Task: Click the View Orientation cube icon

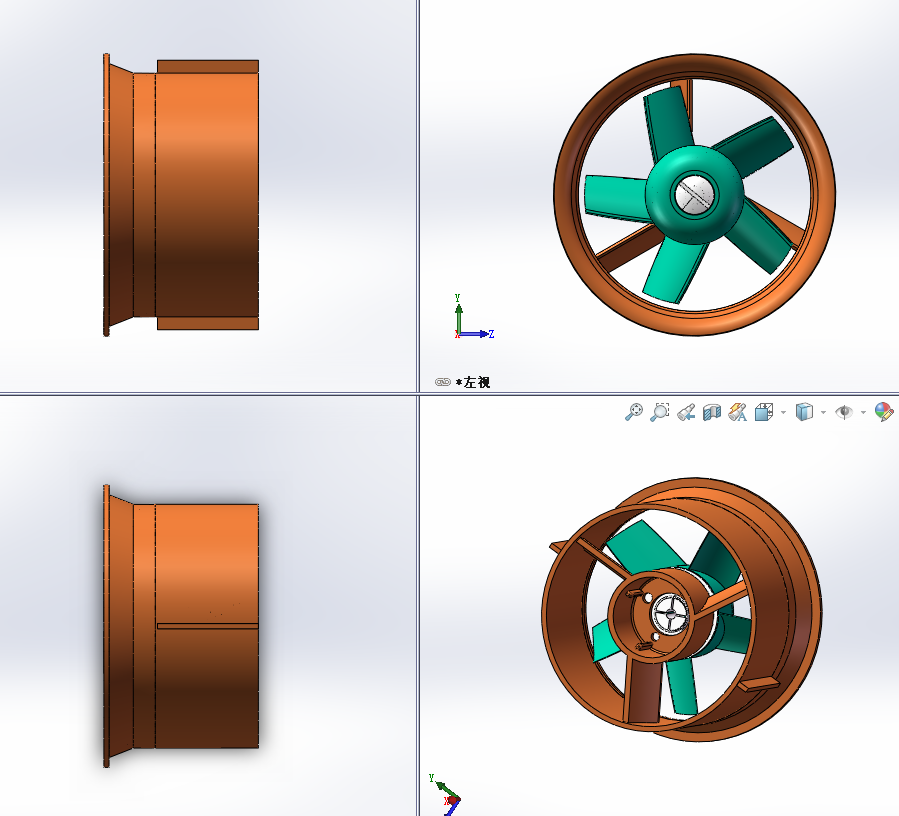Action: (764, 412)
